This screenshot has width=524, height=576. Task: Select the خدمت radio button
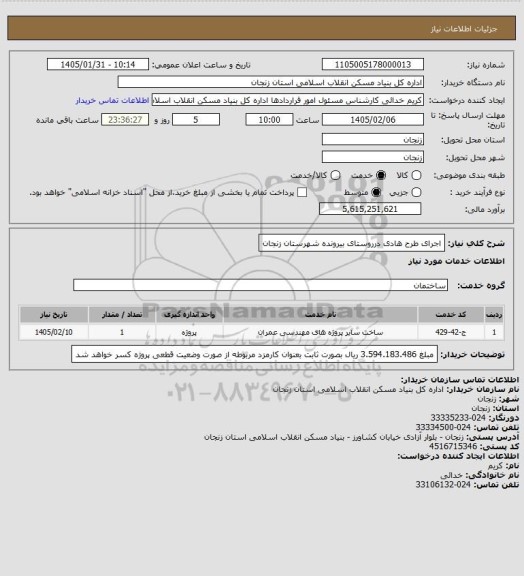[381, 176]
